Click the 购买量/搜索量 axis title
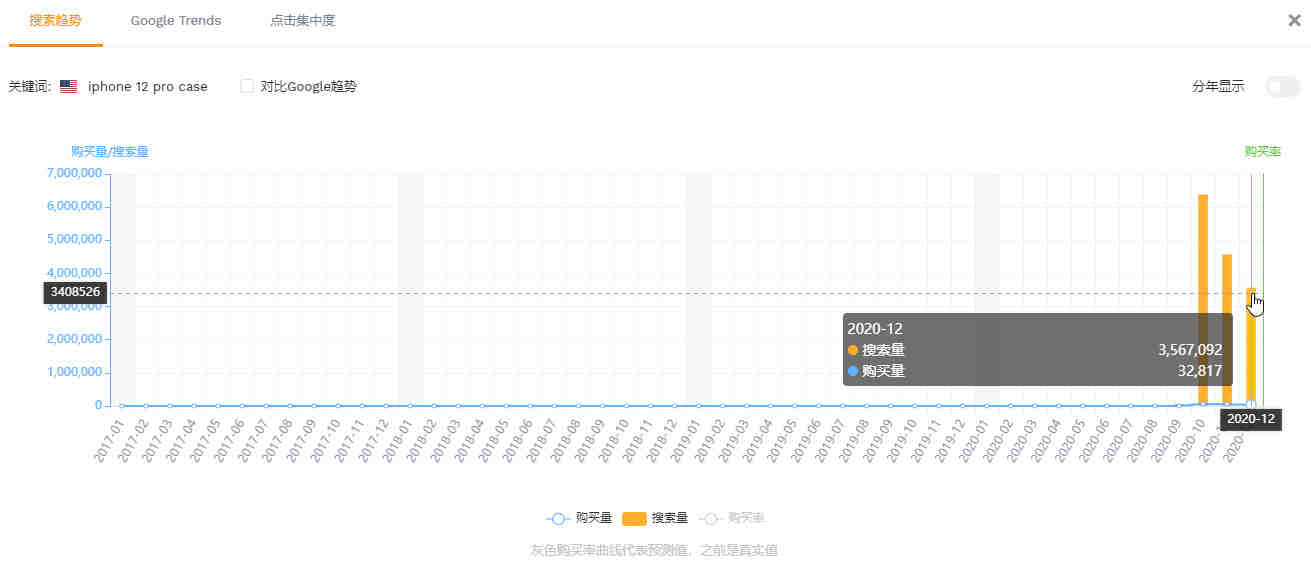1311x566 pixels. click(x=110, y=152)
